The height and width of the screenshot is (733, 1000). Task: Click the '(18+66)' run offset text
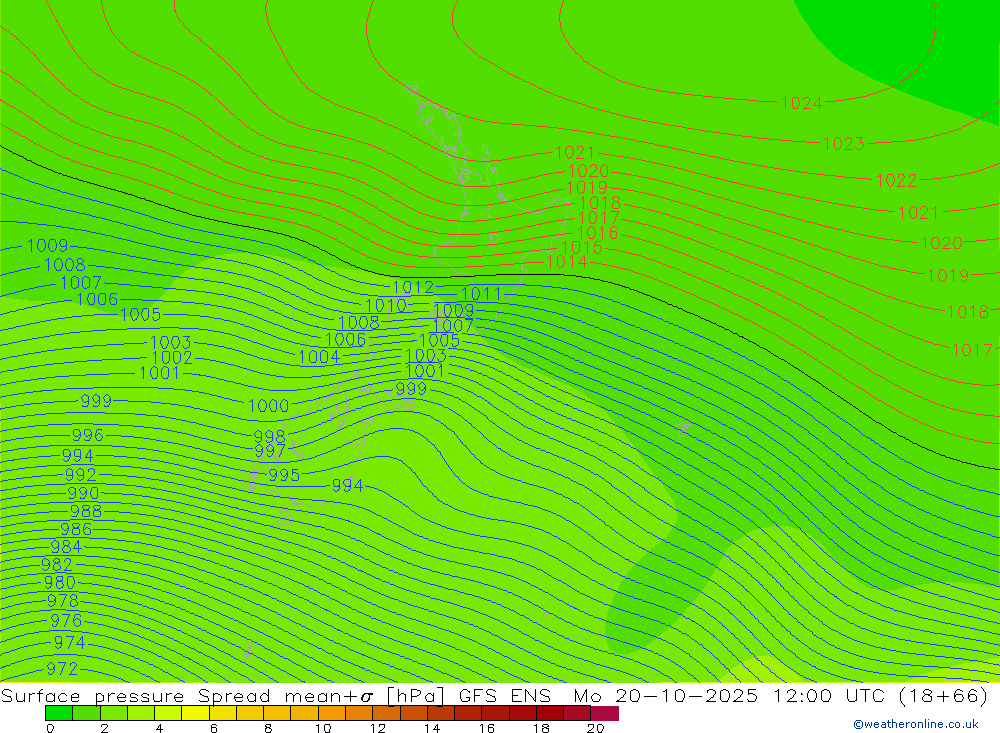pyautogui.click(x=944, y=695)
